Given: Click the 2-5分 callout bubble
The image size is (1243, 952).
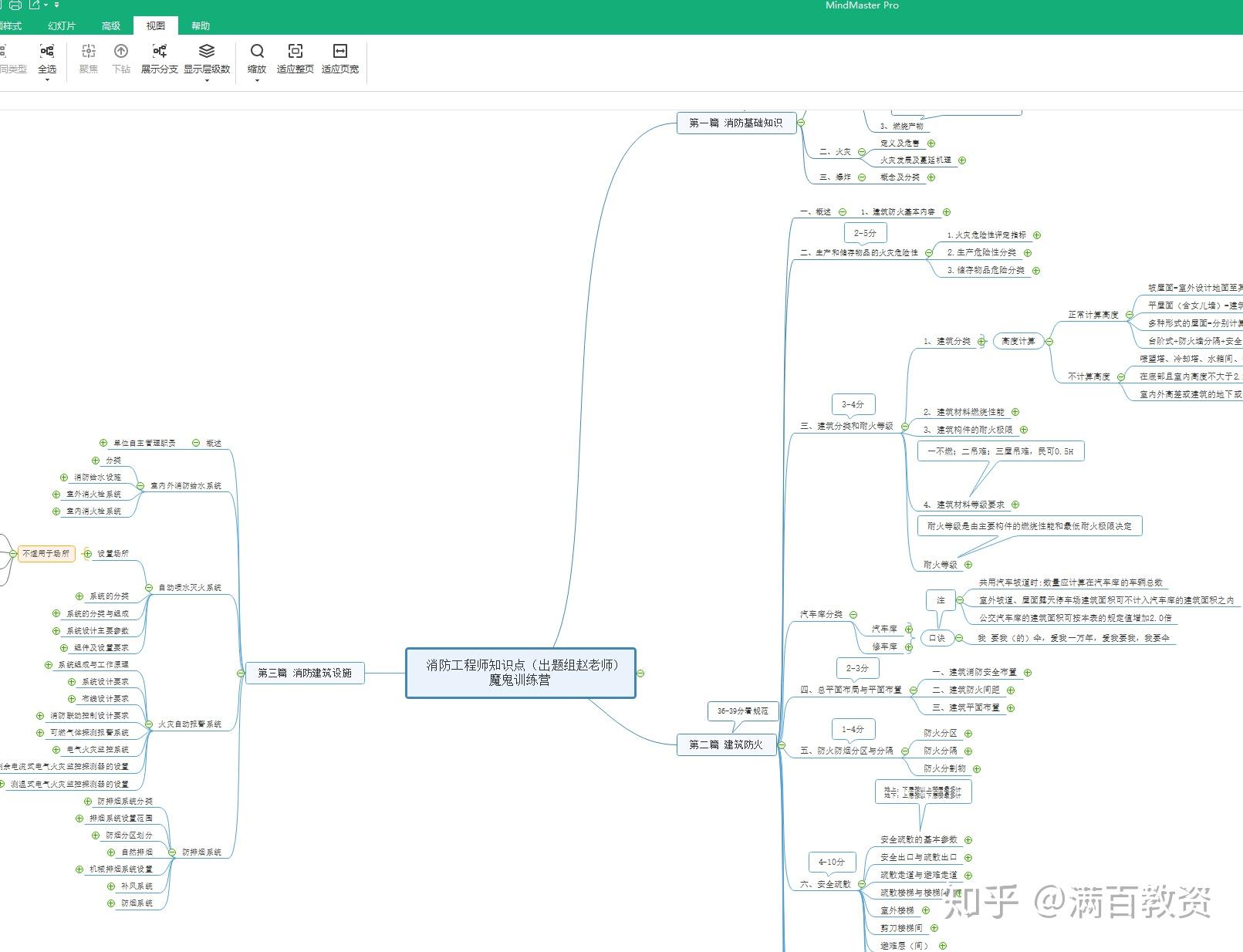Looking at the screenshot, I should click(x=863, y=231).
